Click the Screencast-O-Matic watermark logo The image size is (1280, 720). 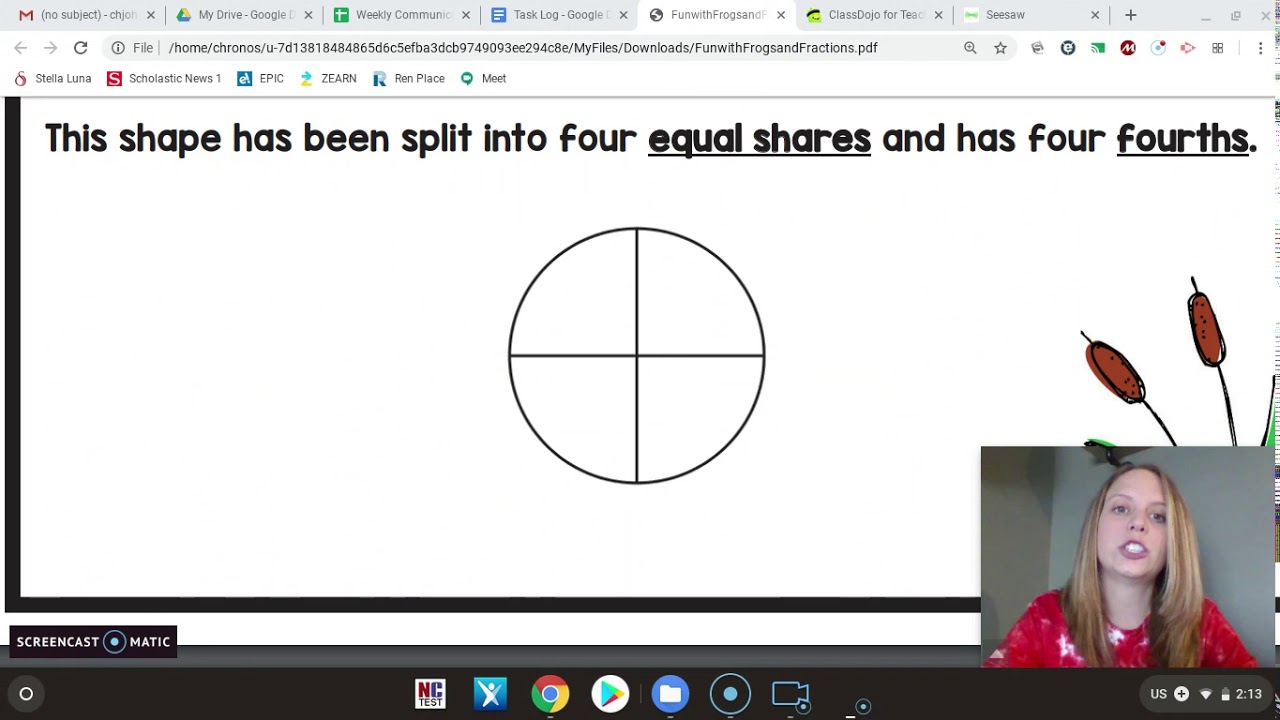pos(93,642)
